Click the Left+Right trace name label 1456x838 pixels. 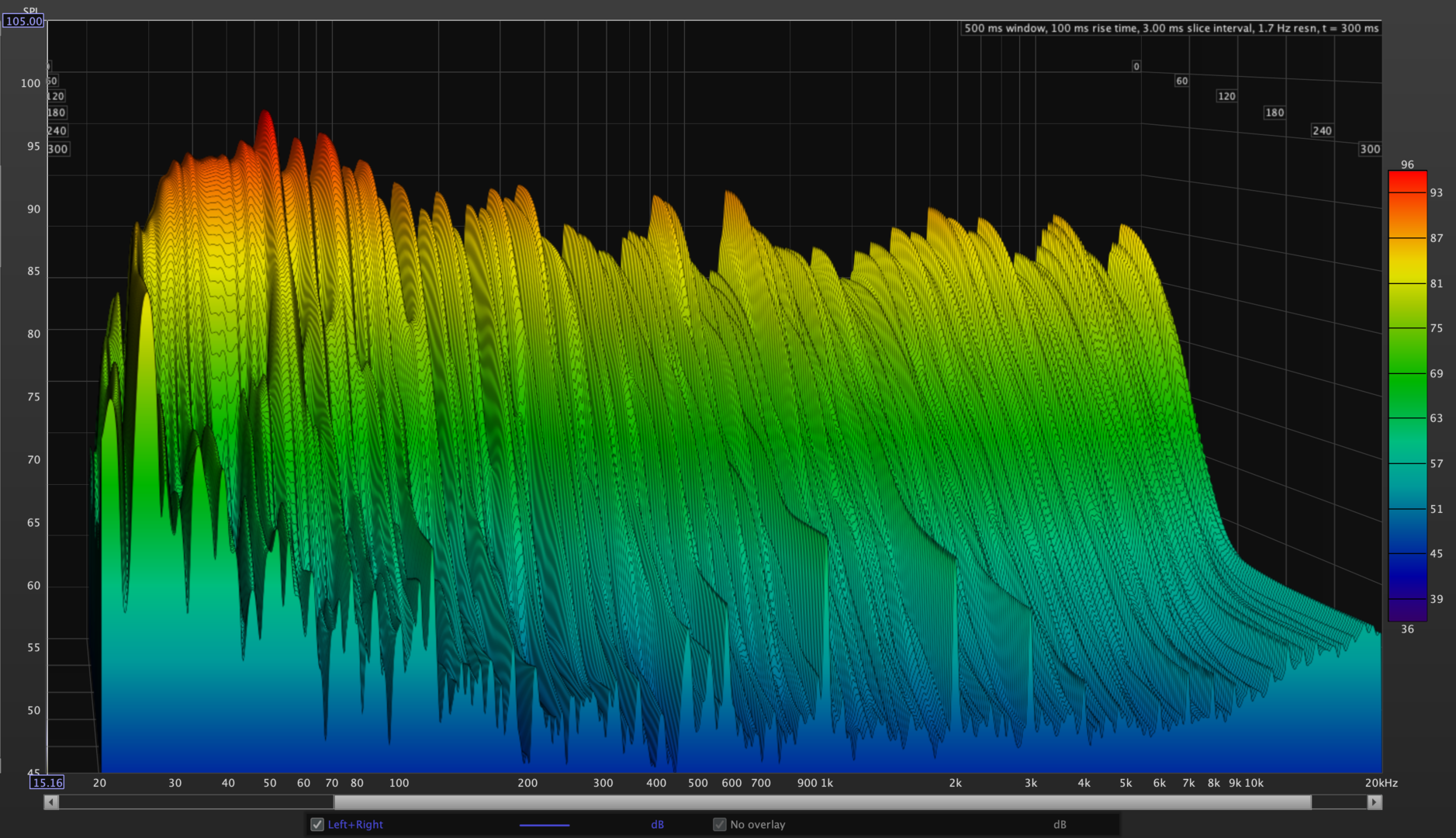click(355, 825)
